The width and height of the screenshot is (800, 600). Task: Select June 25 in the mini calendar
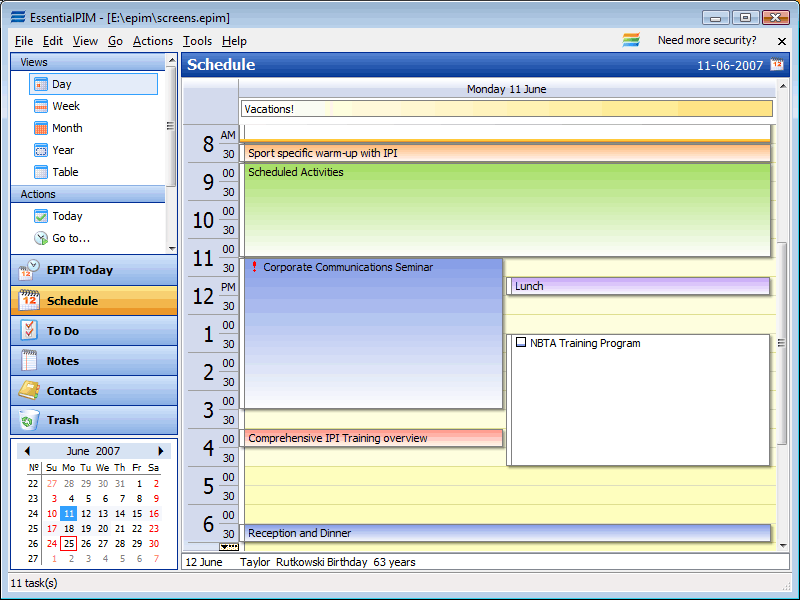pyautogui.click(x=69, y=544)
